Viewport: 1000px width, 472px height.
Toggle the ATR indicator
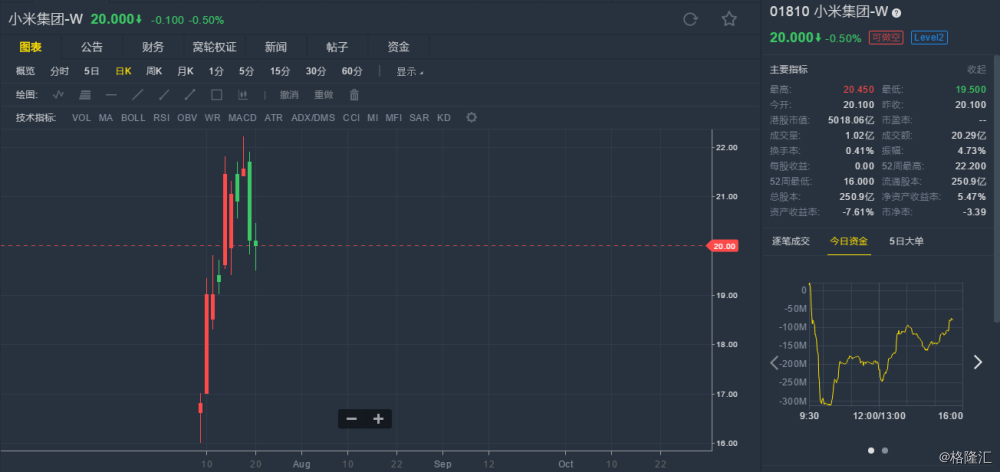[x=274, y=117]
